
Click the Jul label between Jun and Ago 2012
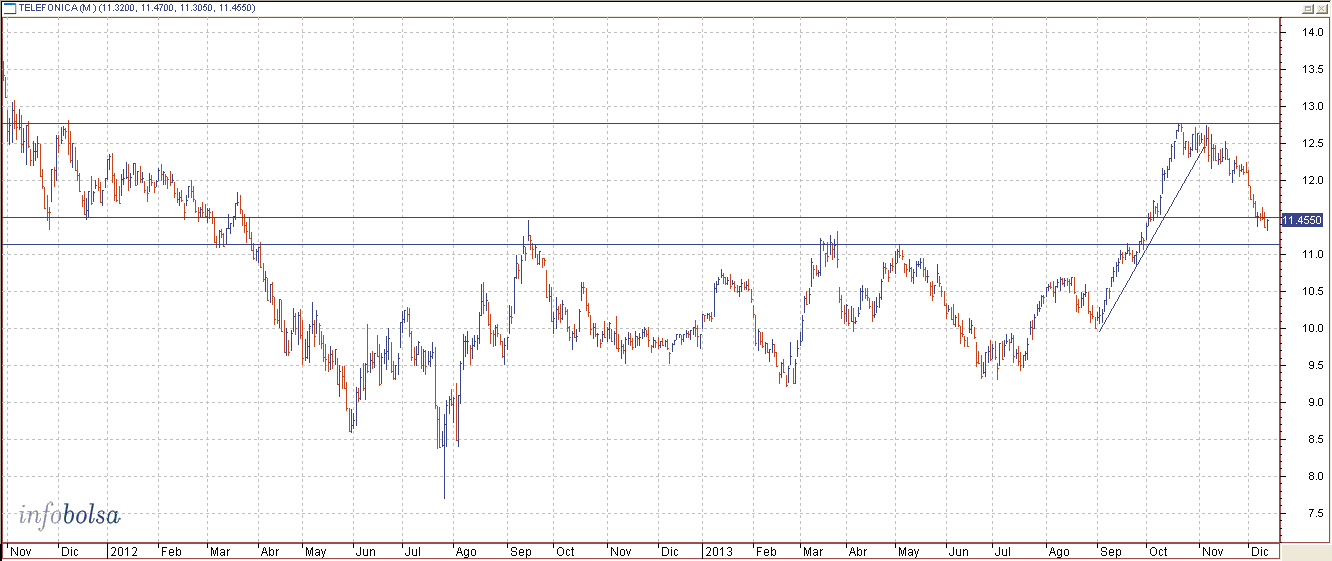pos(414,552)
